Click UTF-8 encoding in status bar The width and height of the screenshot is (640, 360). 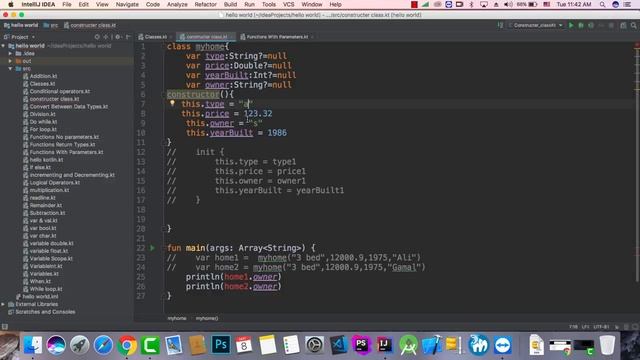coord(601,327)
